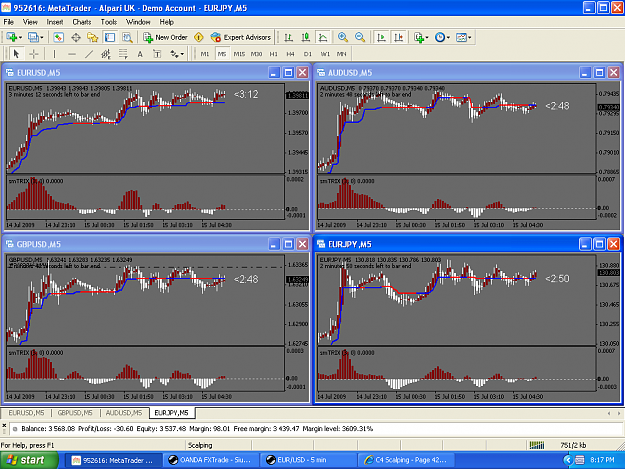Select the Cursor arrow tool
Image resolution: width=625 pixels, height=469 pixels.
coord(16,54)
